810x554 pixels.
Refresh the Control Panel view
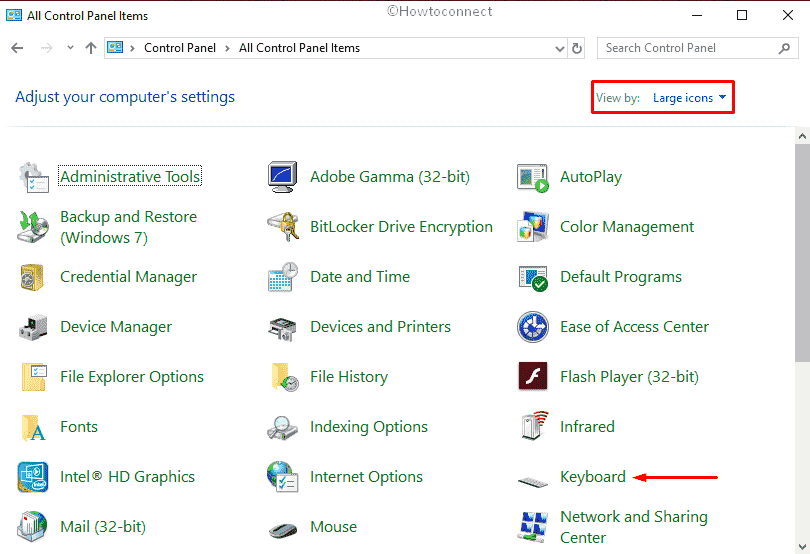(577, 49)
